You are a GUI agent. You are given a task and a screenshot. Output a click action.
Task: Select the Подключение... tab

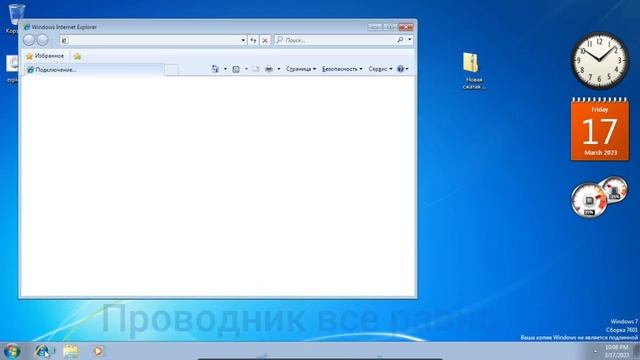point(94,70)
